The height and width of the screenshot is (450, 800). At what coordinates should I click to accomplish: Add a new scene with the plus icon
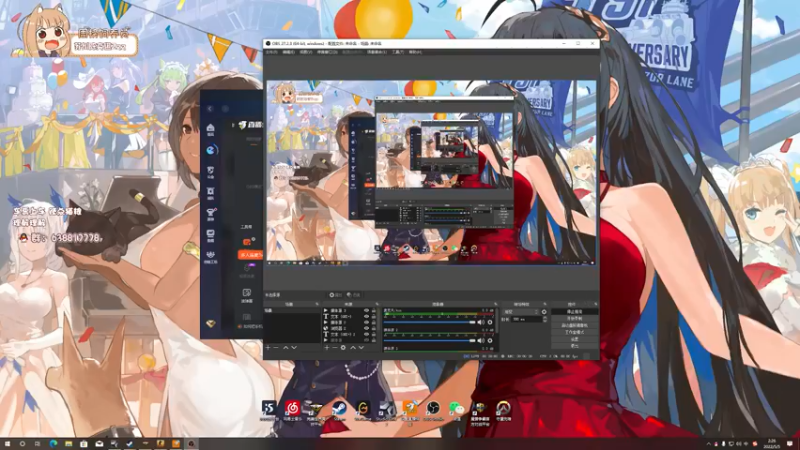[268, 347]
